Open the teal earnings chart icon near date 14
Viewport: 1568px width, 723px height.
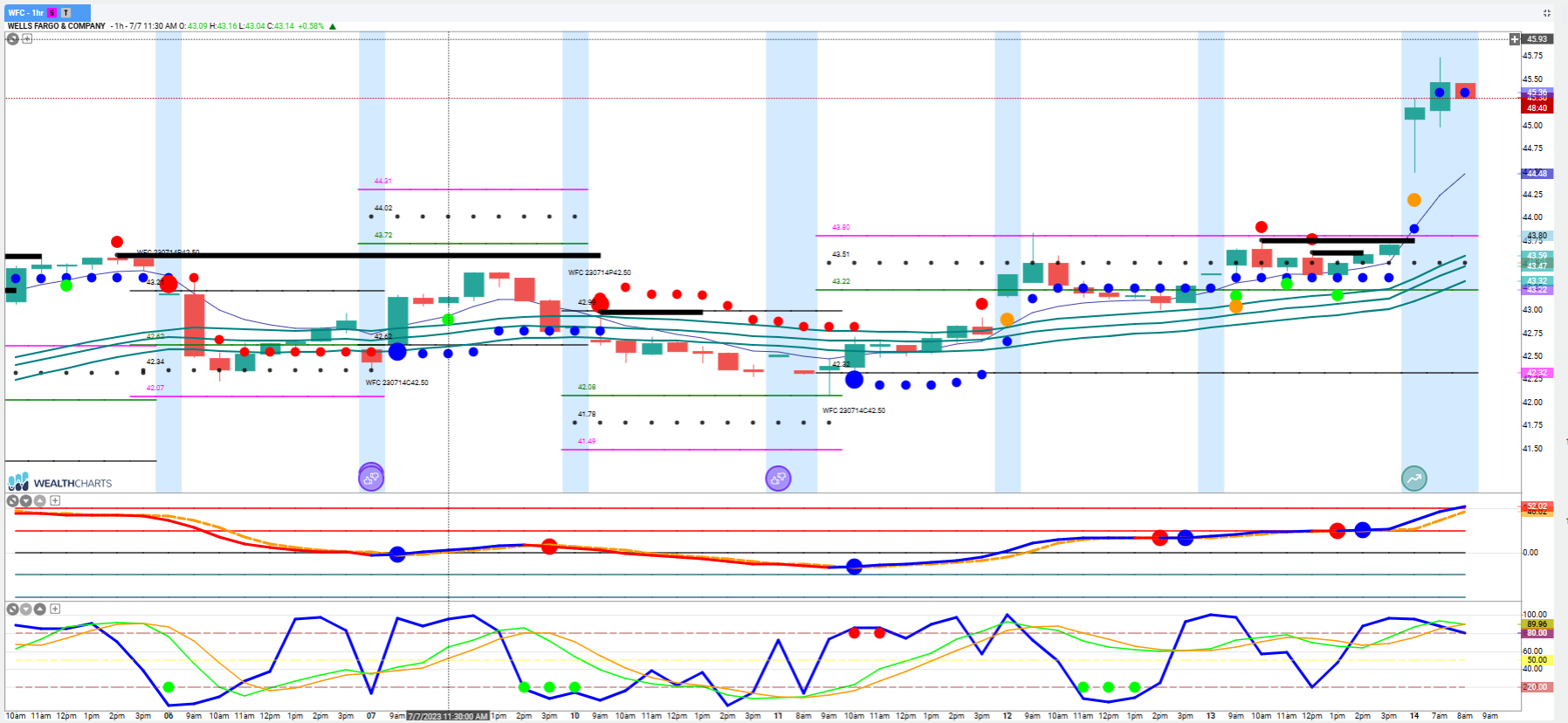(x=1414, y=478)
